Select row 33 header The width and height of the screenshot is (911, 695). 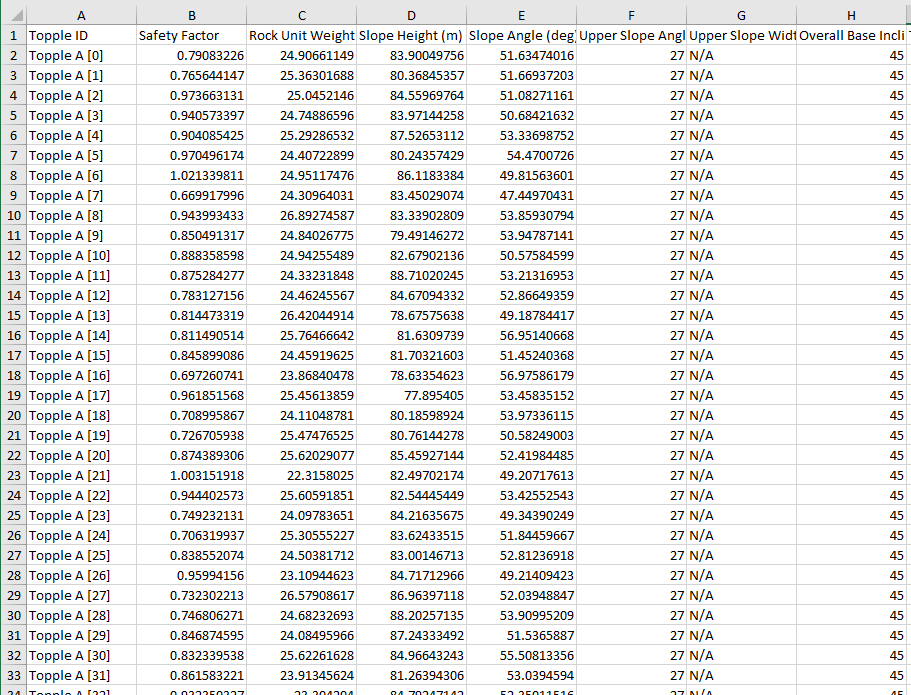pyautogui.click(x=12, y=675)
